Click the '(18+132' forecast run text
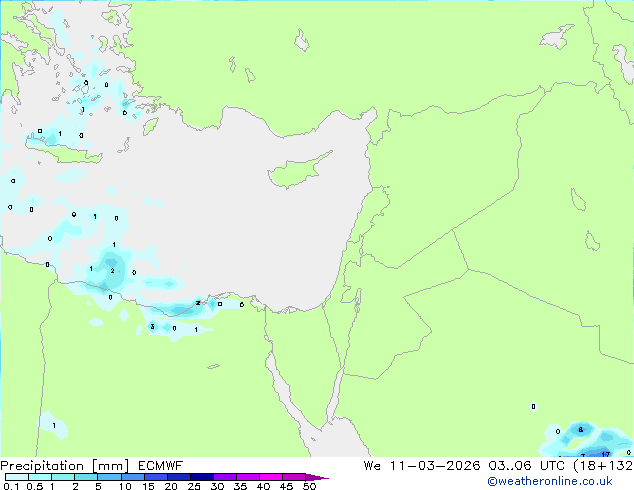 (x=603, y=466)
